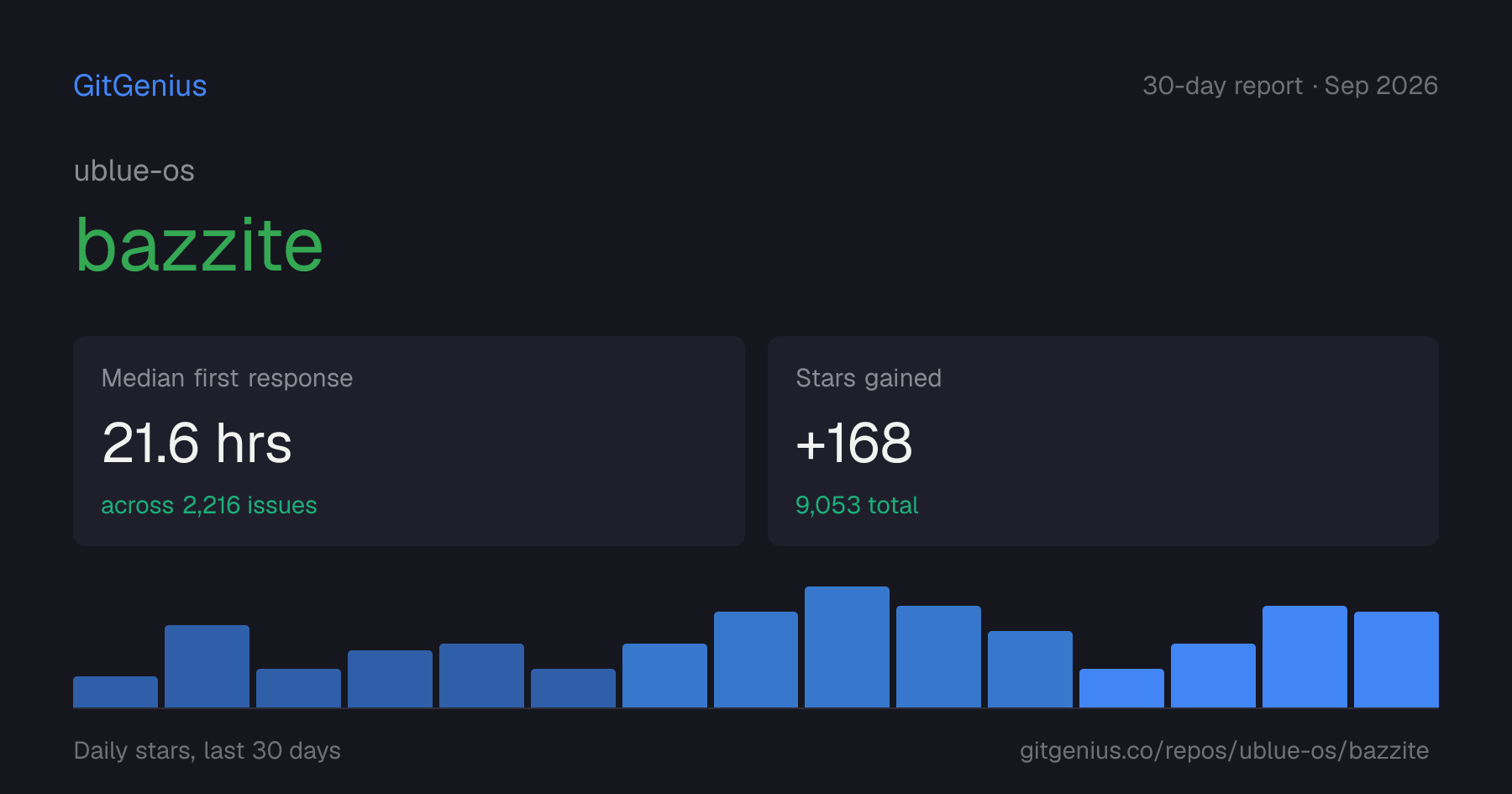Click the first bar of the chart
1512x794 pixels.
(115, 691)
